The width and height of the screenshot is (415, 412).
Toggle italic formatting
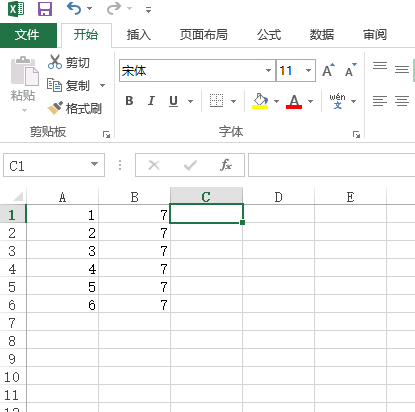151,101
